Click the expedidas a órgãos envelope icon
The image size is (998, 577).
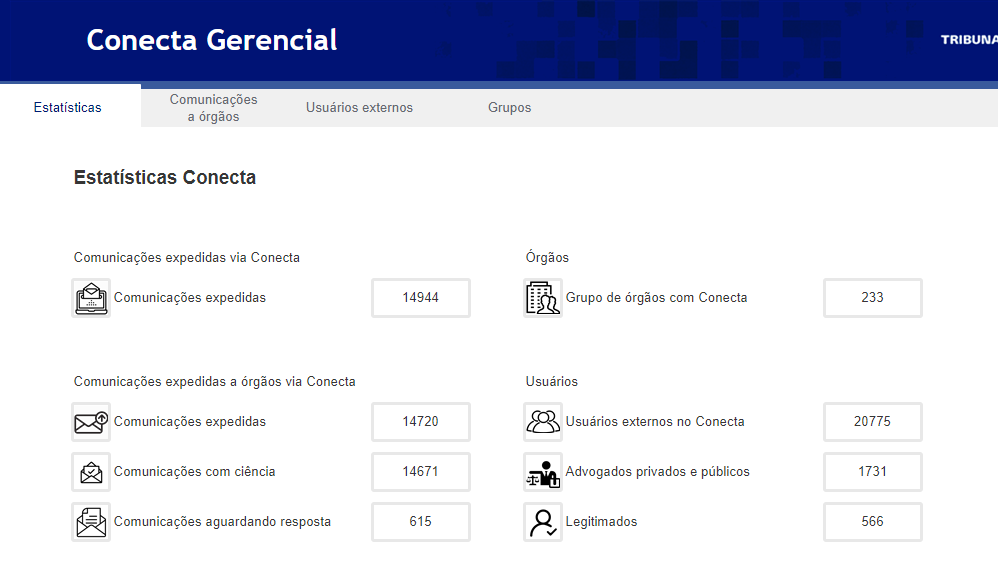tap(90, 421)
